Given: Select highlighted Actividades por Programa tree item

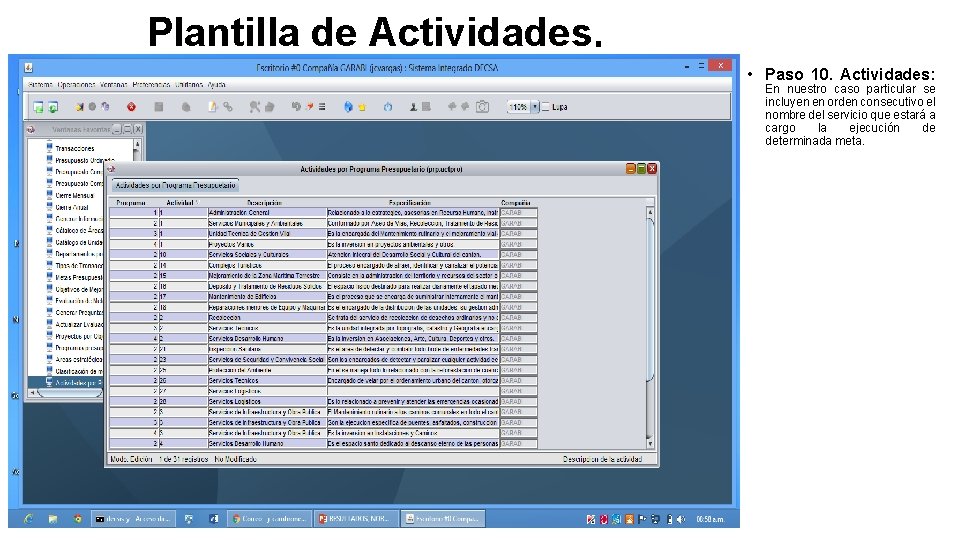Looking at the screenshot, I should point(79,383).
